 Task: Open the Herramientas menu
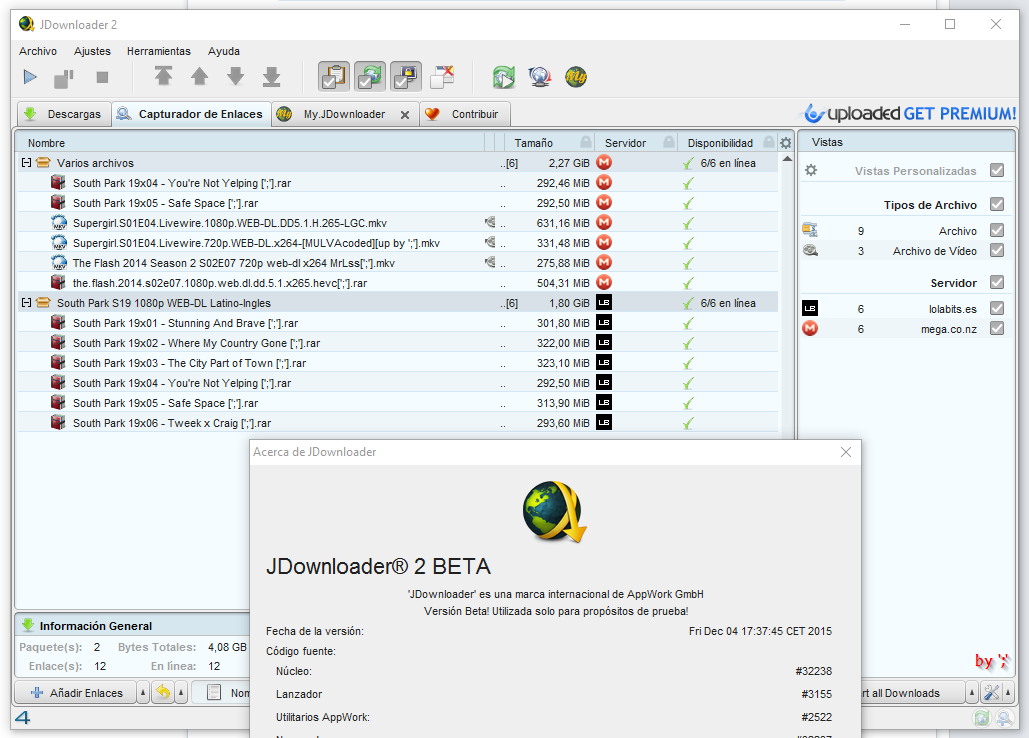pyautogui.click(x=159, y=51)
